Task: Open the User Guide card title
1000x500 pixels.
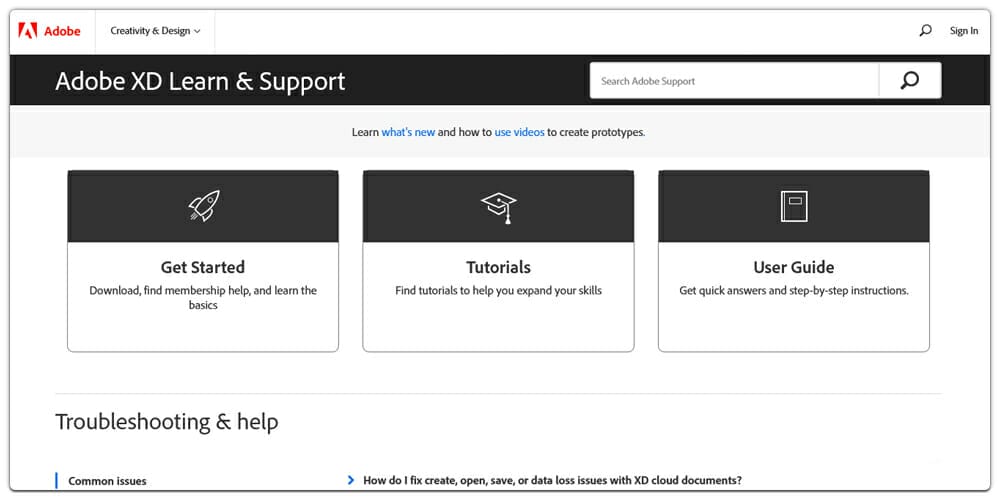Action: [x=794, y=267]
